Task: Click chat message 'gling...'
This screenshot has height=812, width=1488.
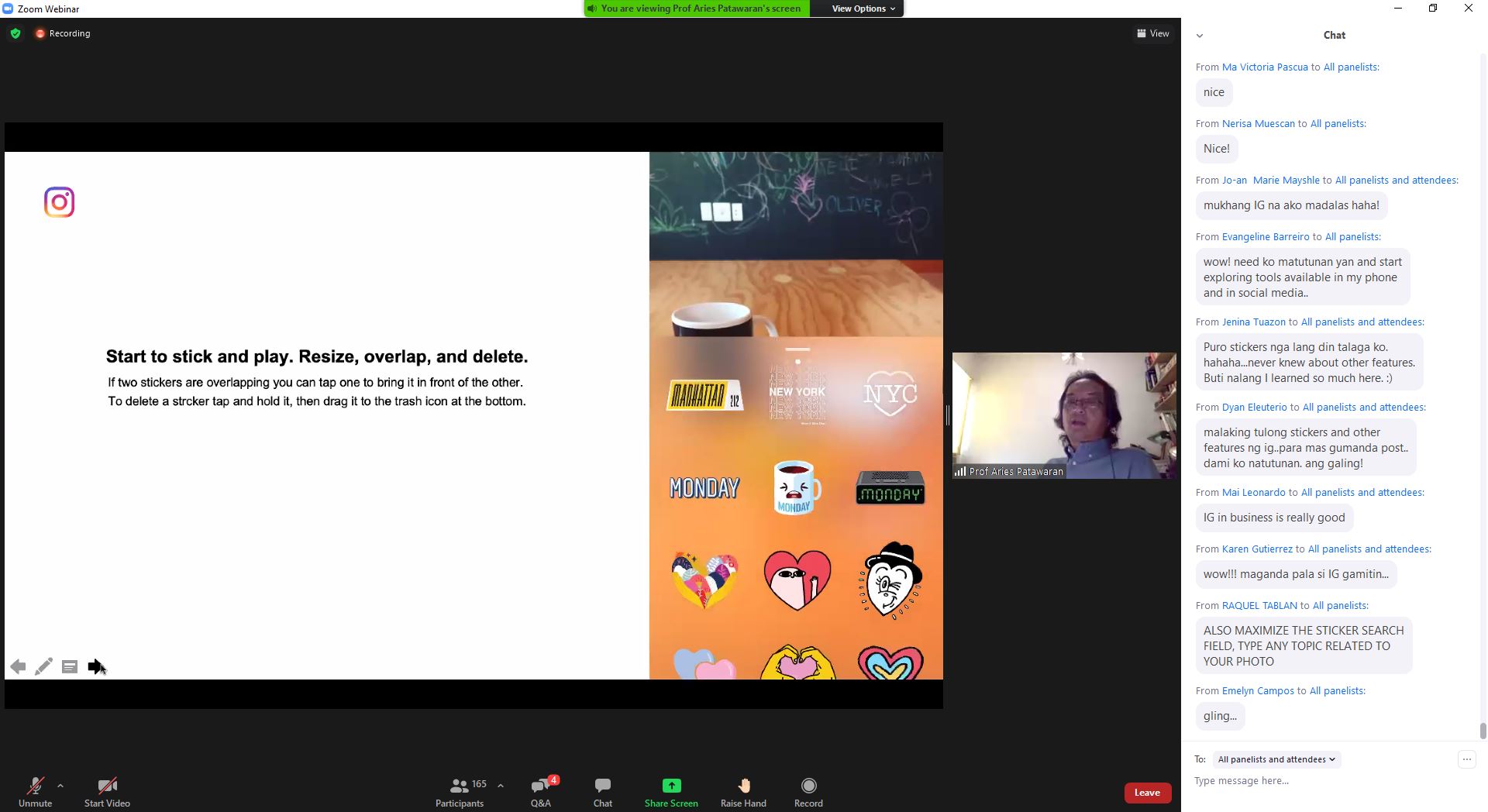Action: 1220,716
